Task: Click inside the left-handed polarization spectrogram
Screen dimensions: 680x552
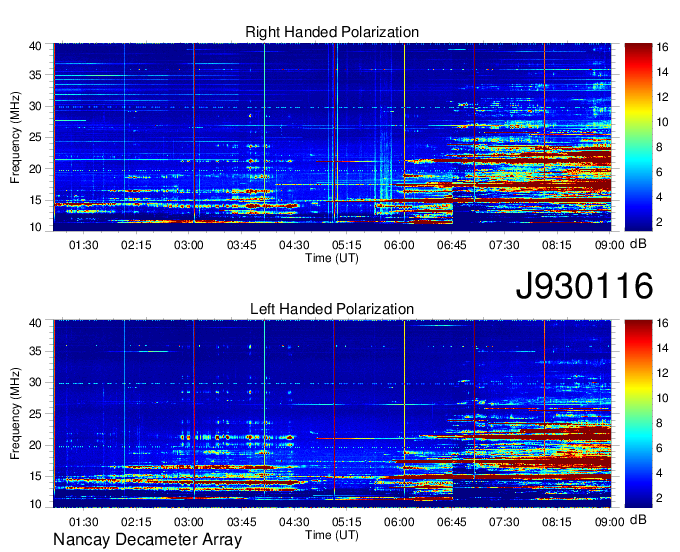Action: point(332,414)
